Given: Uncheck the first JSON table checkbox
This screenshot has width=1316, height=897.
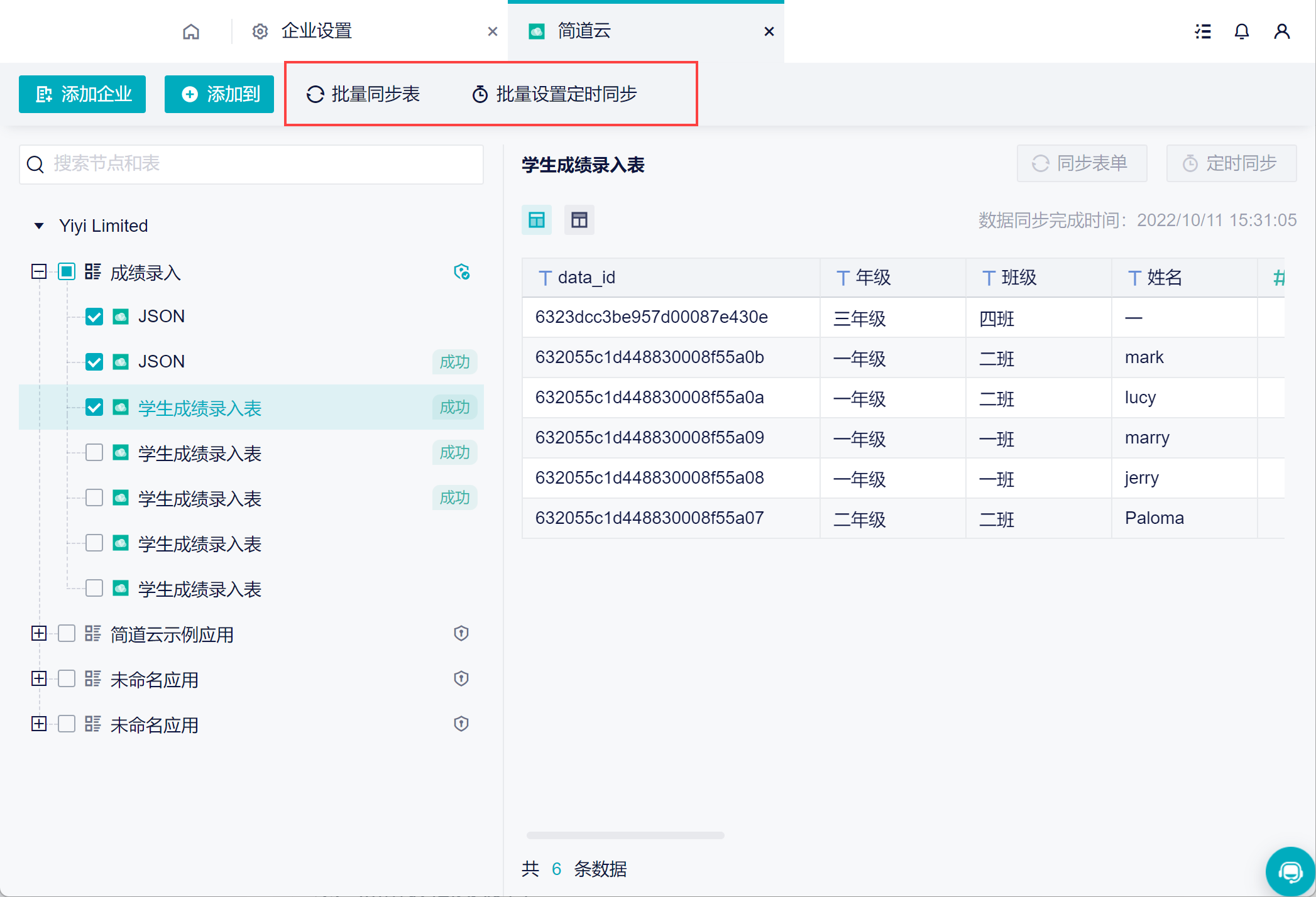Looking at the screenshot, I should tap(94, 317).
